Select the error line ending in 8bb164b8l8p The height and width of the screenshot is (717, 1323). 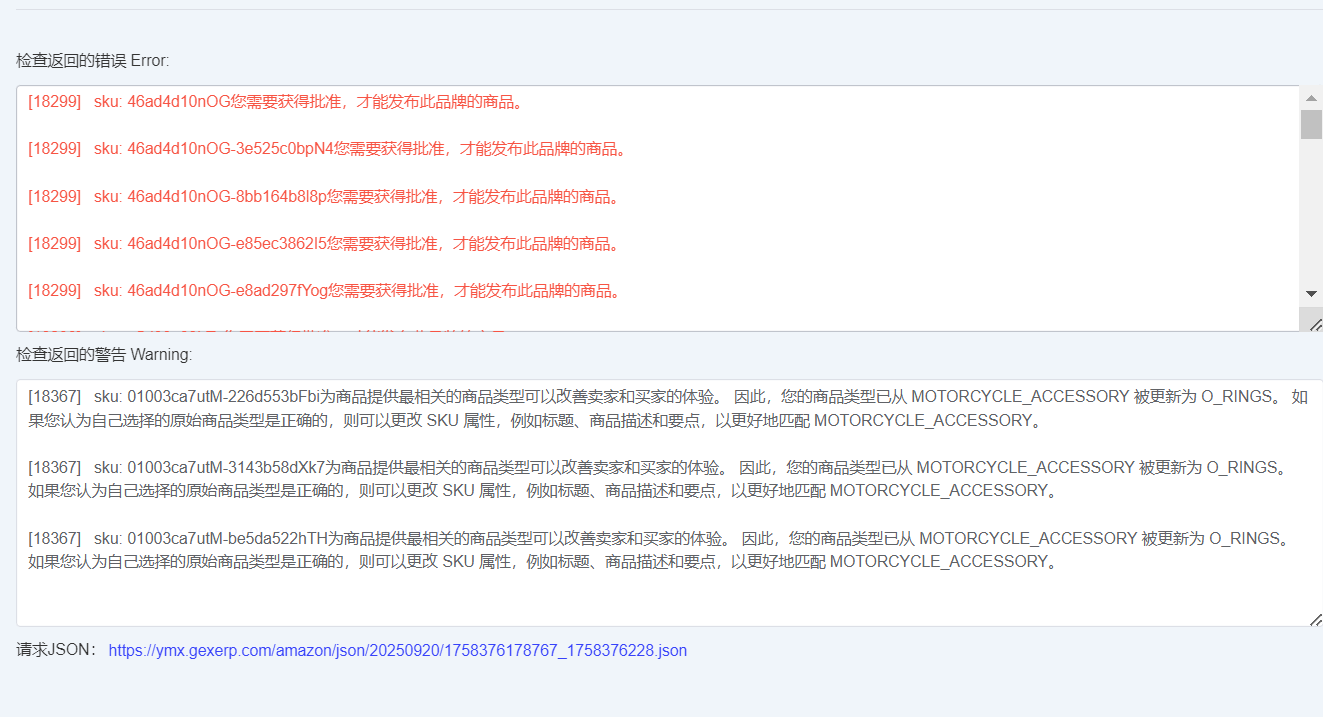(x=323, y=197)
